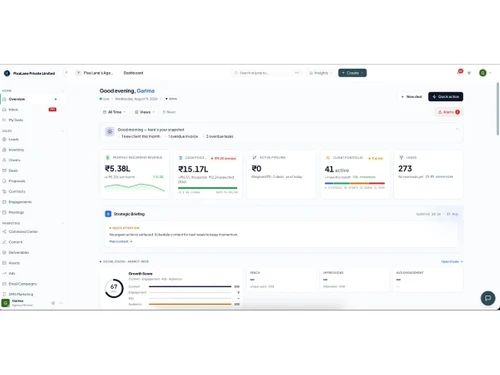
Task: Click the Audience orange score bar
Action: point(190,304)
